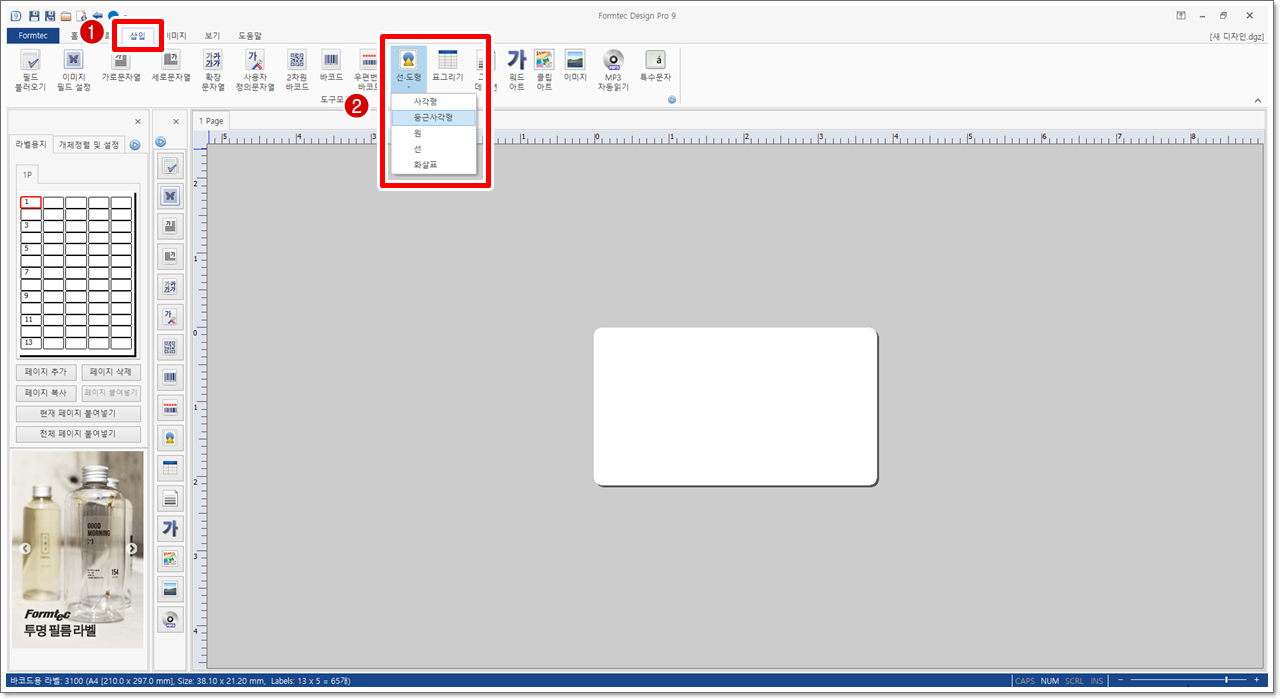Click blue arrow atop the vertical toolbar
This screenshot has height=699, width=1280.
(x=160, y=142)
